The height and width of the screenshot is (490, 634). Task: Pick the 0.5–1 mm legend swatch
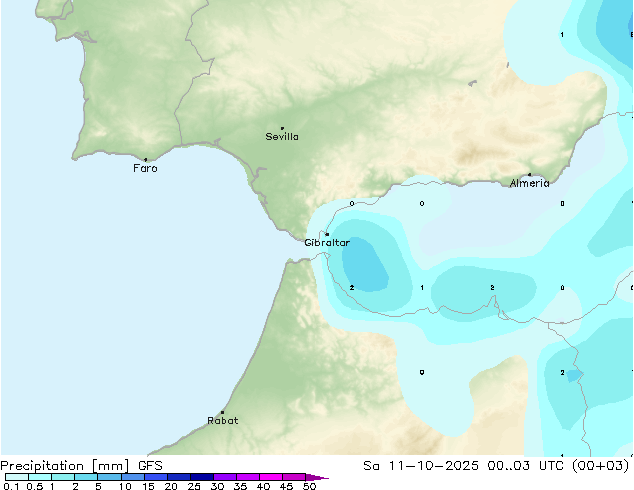pos(40,477)
